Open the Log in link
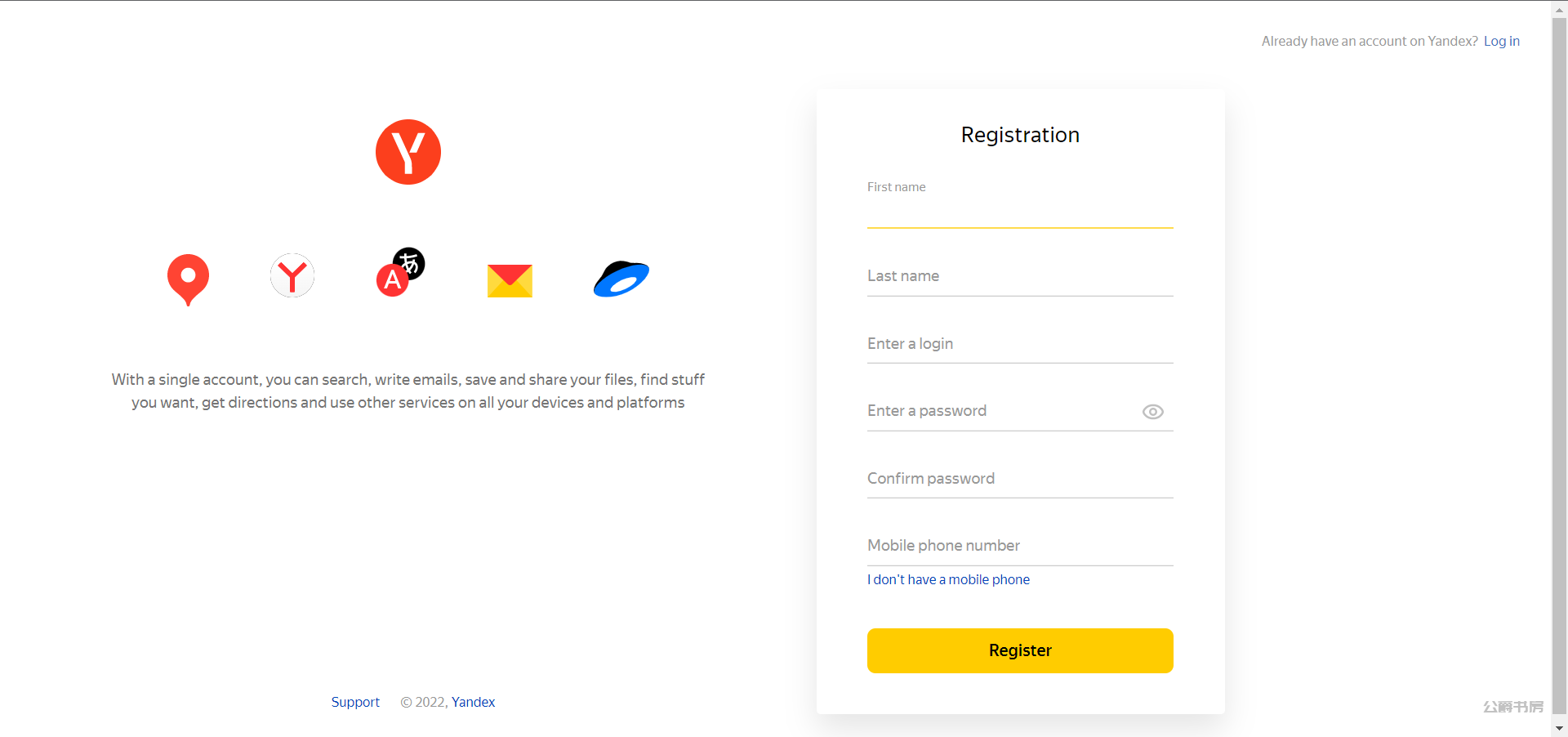The height and width of the screenshot is (737, 1568). pos(1501,41)
